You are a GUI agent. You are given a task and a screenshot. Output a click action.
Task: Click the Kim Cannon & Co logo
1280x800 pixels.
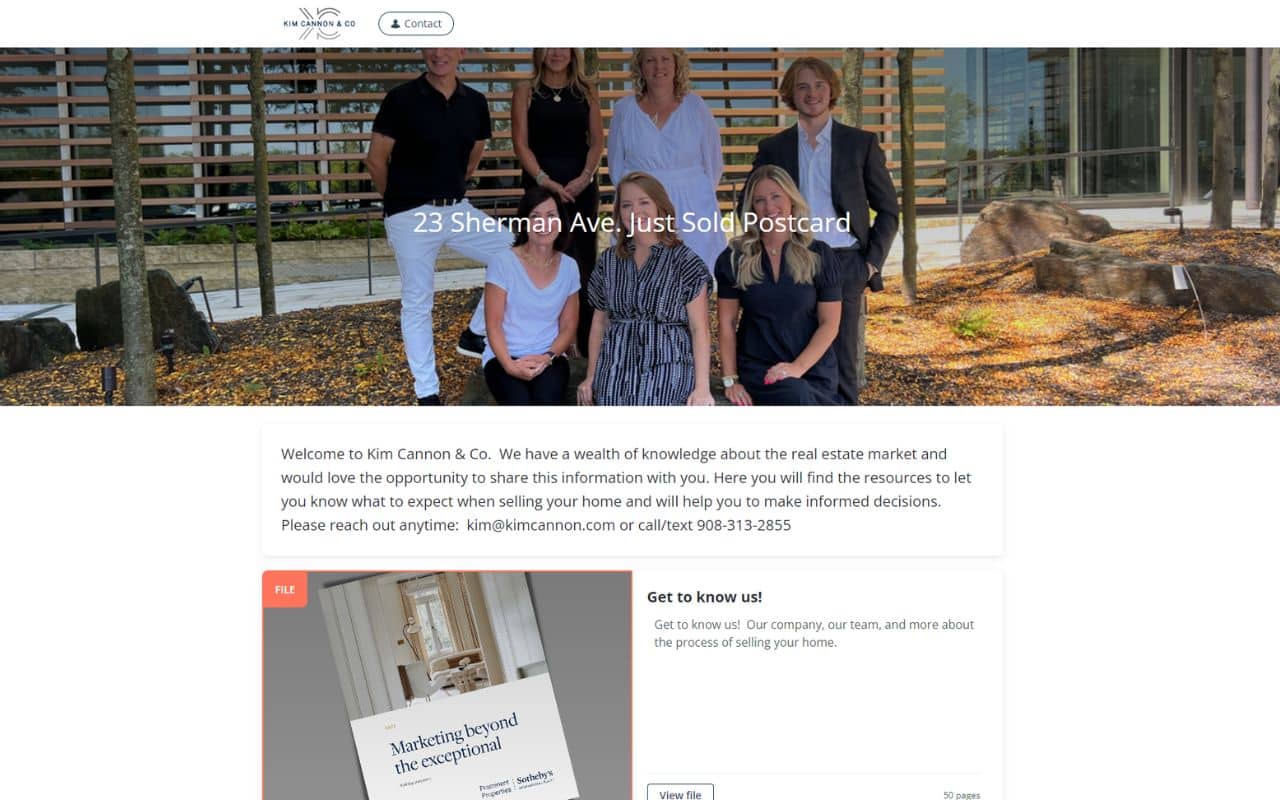[319, 23]
